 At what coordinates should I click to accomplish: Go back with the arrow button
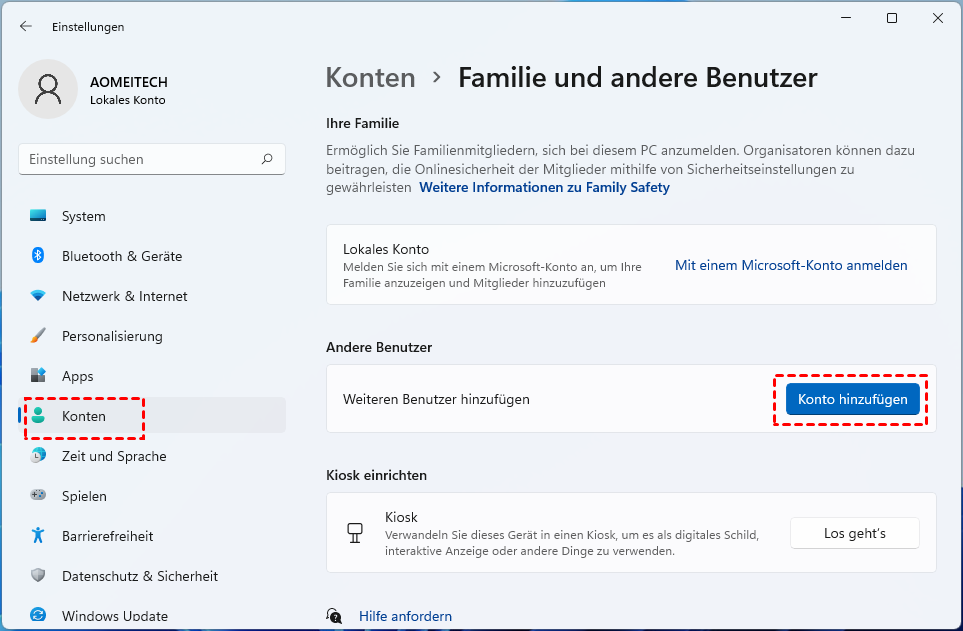tap(26, 27)
